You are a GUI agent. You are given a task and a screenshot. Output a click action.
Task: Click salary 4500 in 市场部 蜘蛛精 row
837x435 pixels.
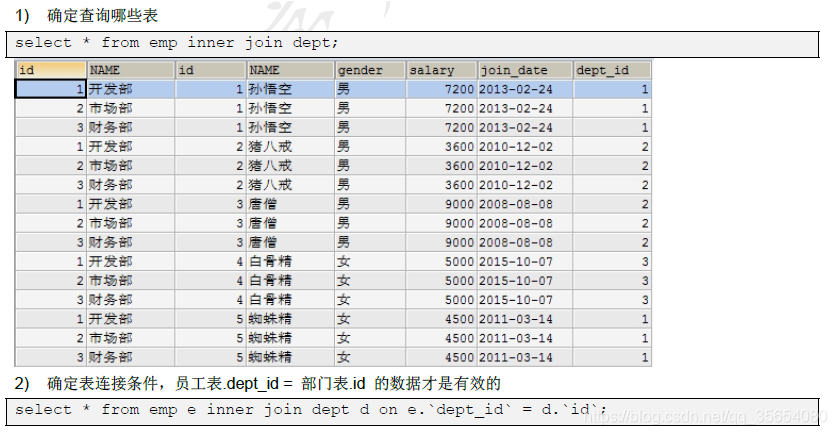point(459,338)
